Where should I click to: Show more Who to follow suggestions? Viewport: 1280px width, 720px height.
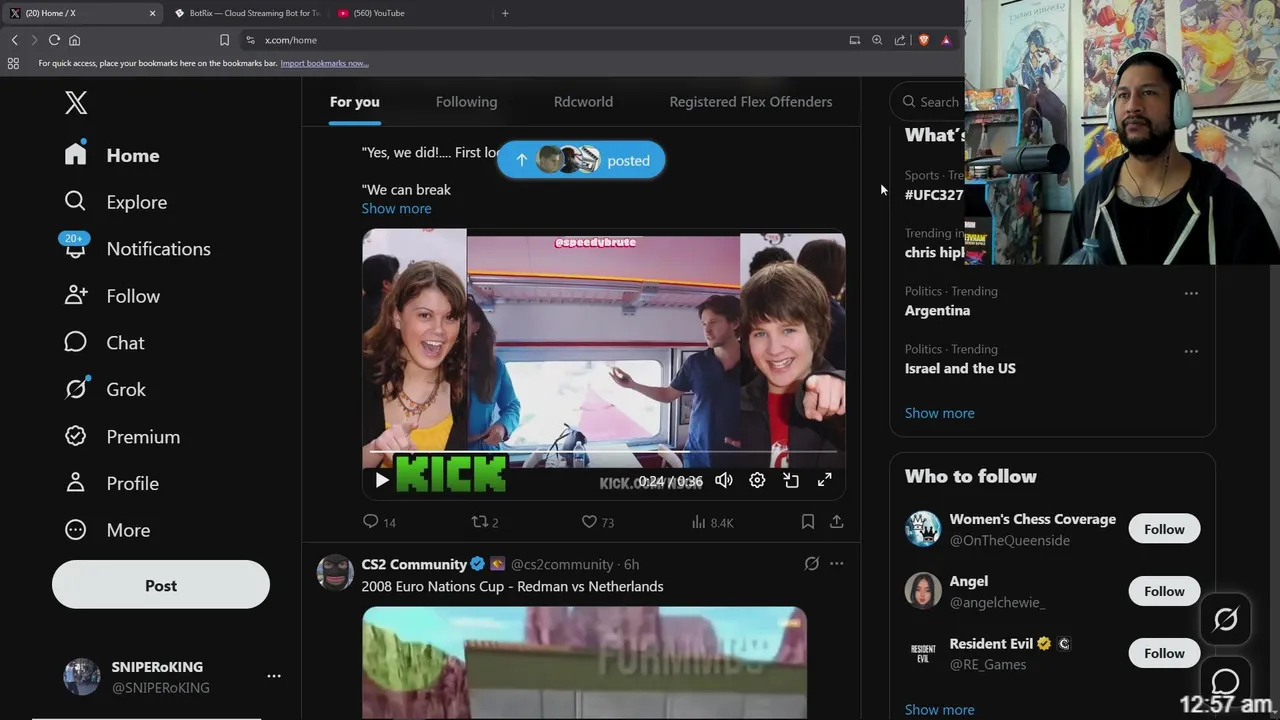pos(939,709)
